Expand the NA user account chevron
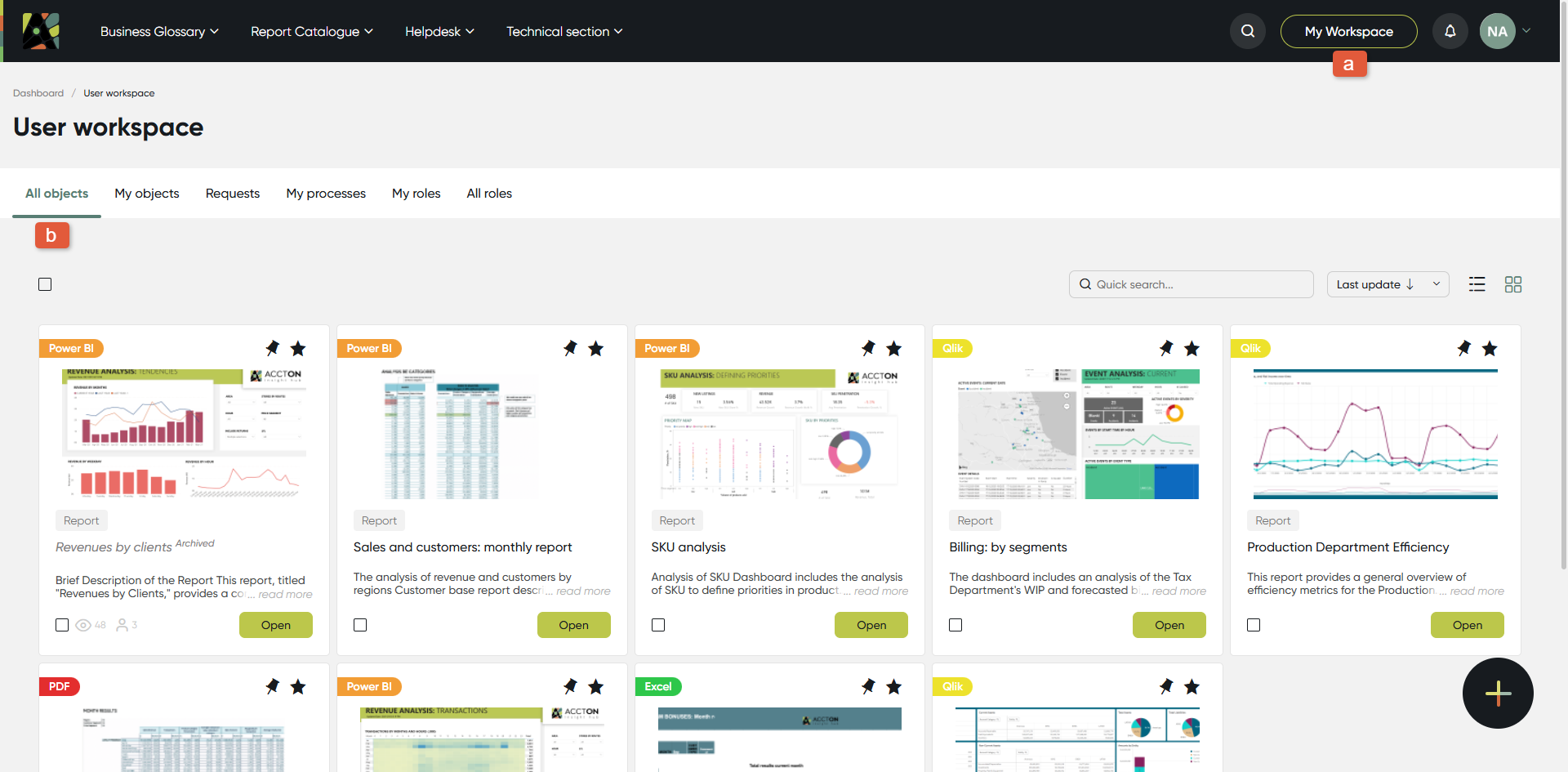 pos(1526,31)
